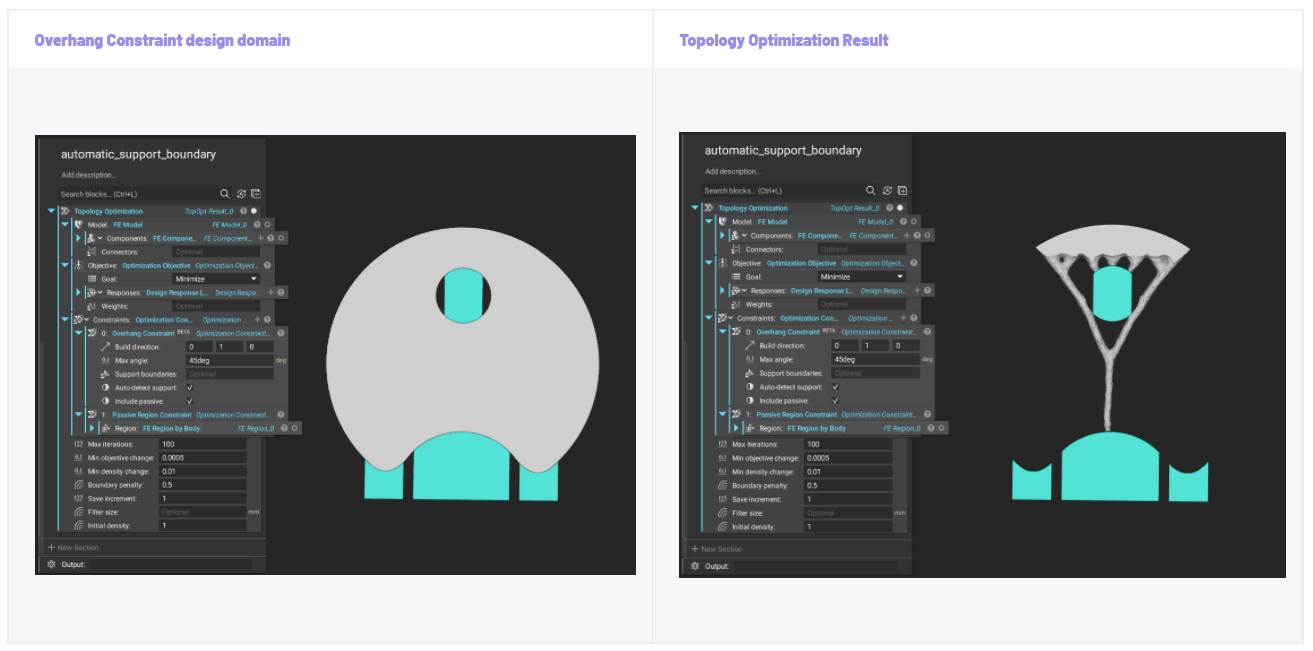Click refresh icon beside search in design domain screenshot

[x=241, y=194]
